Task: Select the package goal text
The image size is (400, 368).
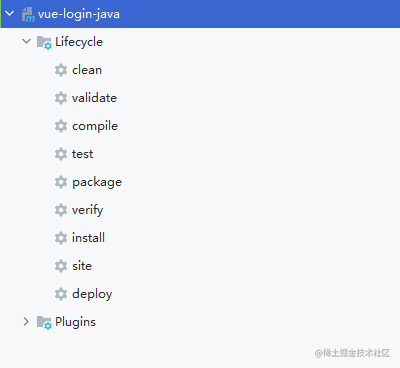Action: click(x=97, y=182)
